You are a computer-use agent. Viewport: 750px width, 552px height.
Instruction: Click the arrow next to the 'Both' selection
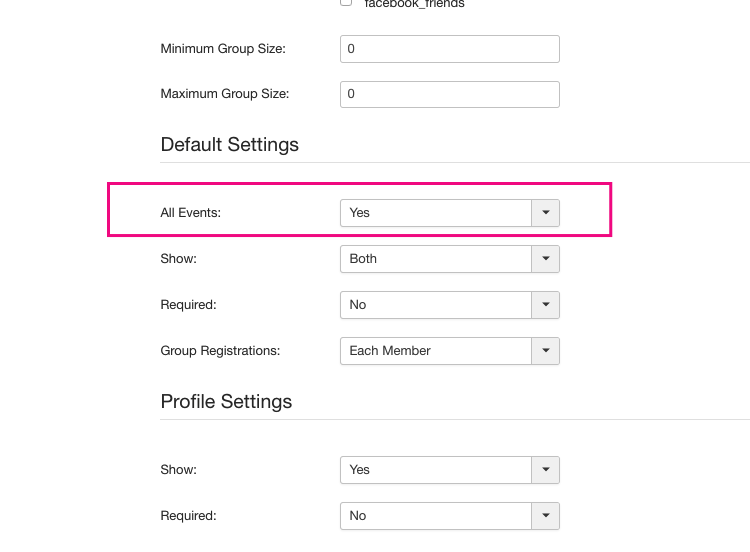[545, 258]
